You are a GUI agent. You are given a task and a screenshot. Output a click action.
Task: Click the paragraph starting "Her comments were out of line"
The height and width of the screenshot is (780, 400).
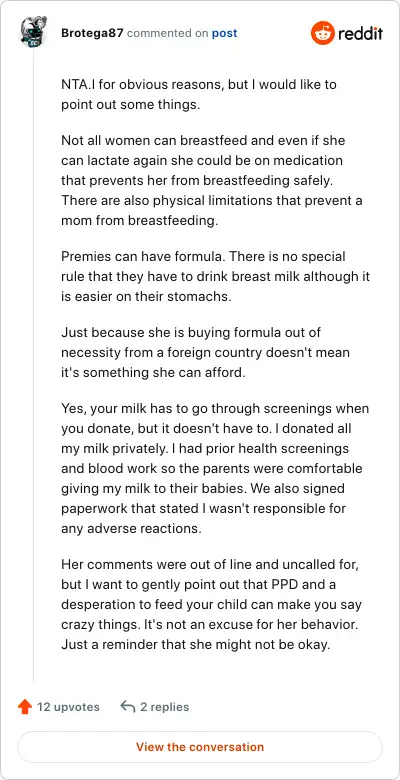[211, 605]
